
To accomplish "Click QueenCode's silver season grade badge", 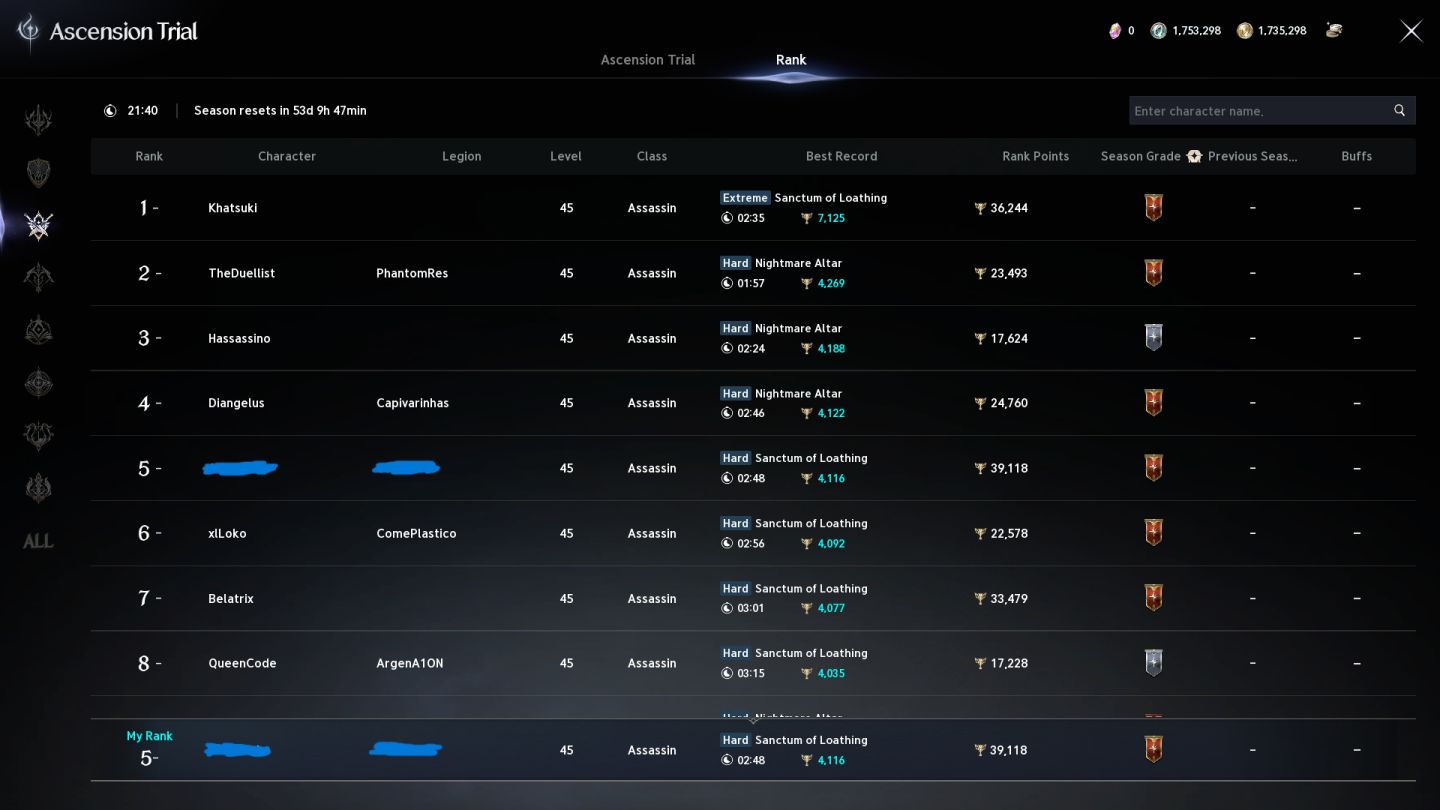I will (1153, 663).
